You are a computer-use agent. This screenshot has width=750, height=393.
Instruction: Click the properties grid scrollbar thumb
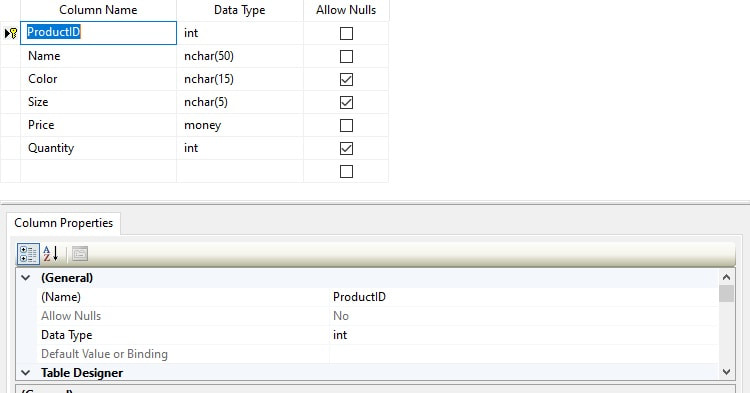726,294
